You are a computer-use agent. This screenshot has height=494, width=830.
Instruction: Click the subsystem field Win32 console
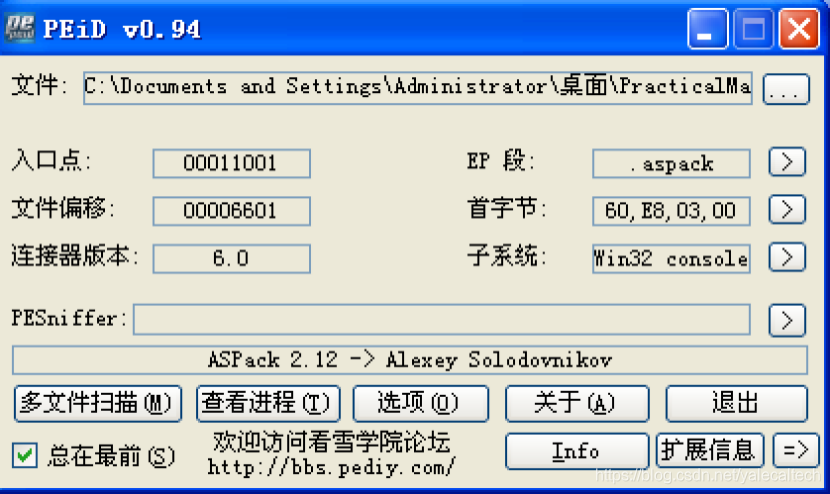(x=671, y=259)
